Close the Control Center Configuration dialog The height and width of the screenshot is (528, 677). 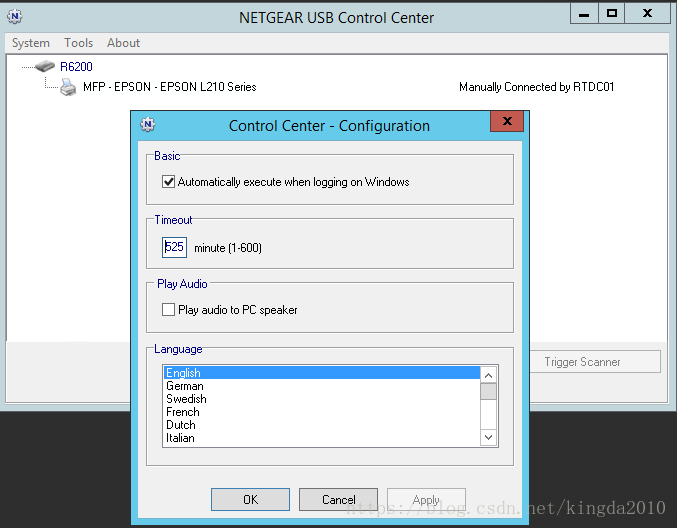pyautogui.click(x=507, y=121)
